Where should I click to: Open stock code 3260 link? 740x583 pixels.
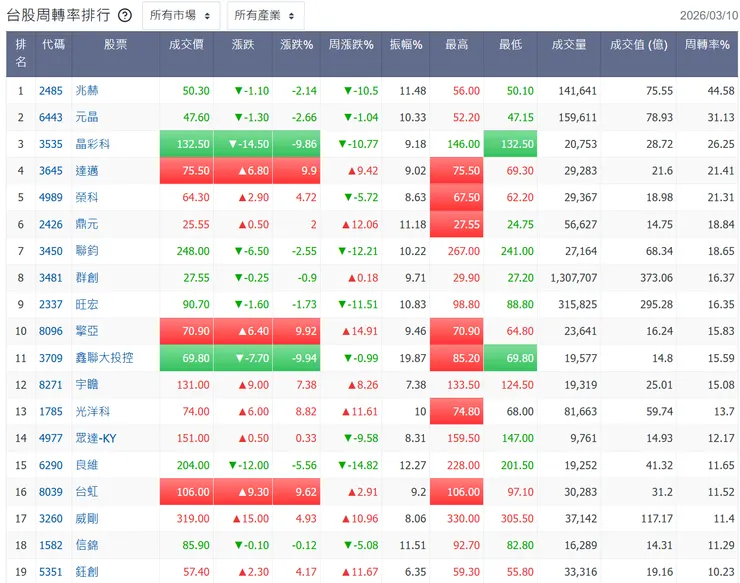click(50, 518)
